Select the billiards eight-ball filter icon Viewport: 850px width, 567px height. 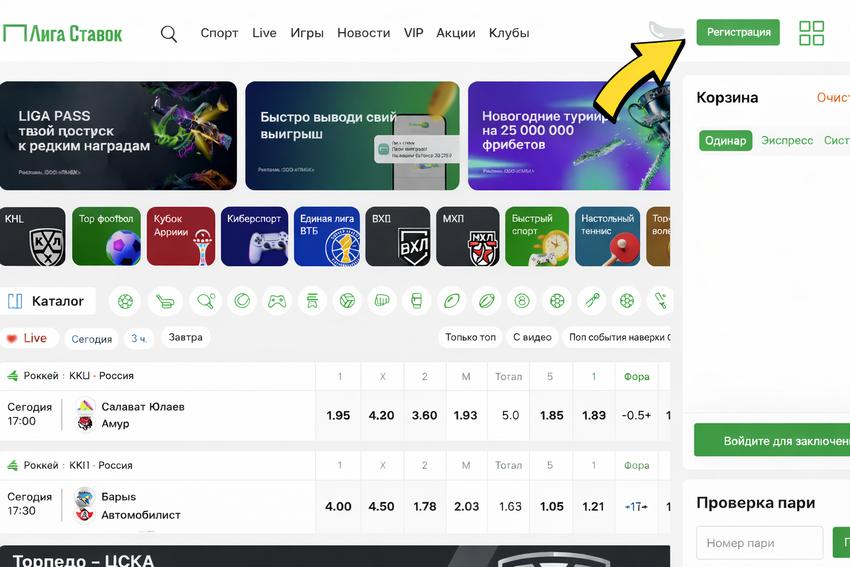point(522,301)
